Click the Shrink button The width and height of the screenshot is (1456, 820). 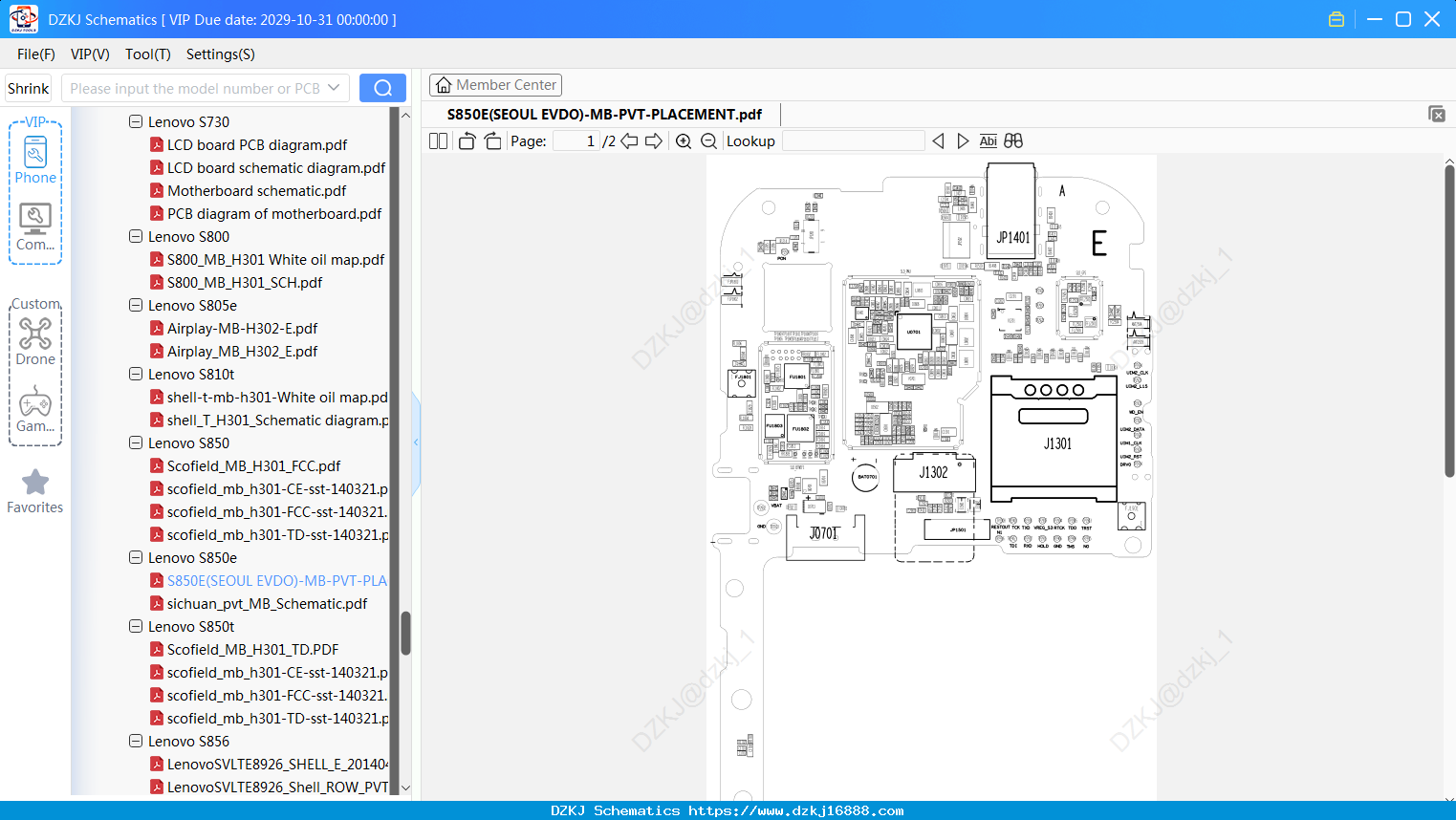[x=29, y=88]
